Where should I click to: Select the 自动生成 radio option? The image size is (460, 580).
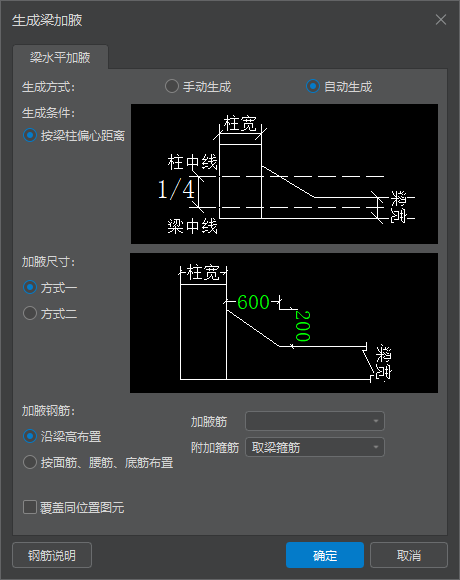[x=339, y=87]
